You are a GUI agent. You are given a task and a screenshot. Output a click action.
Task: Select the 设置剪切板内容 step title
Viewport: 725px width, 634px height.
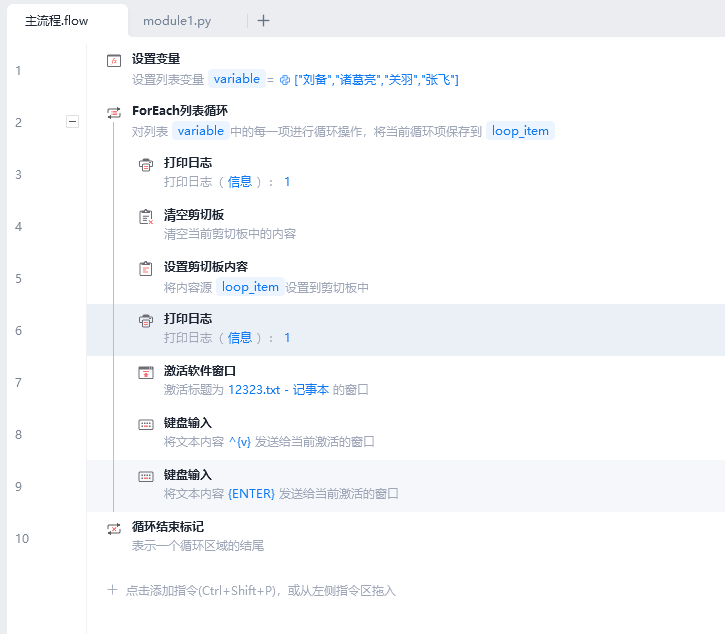(206, 266)
